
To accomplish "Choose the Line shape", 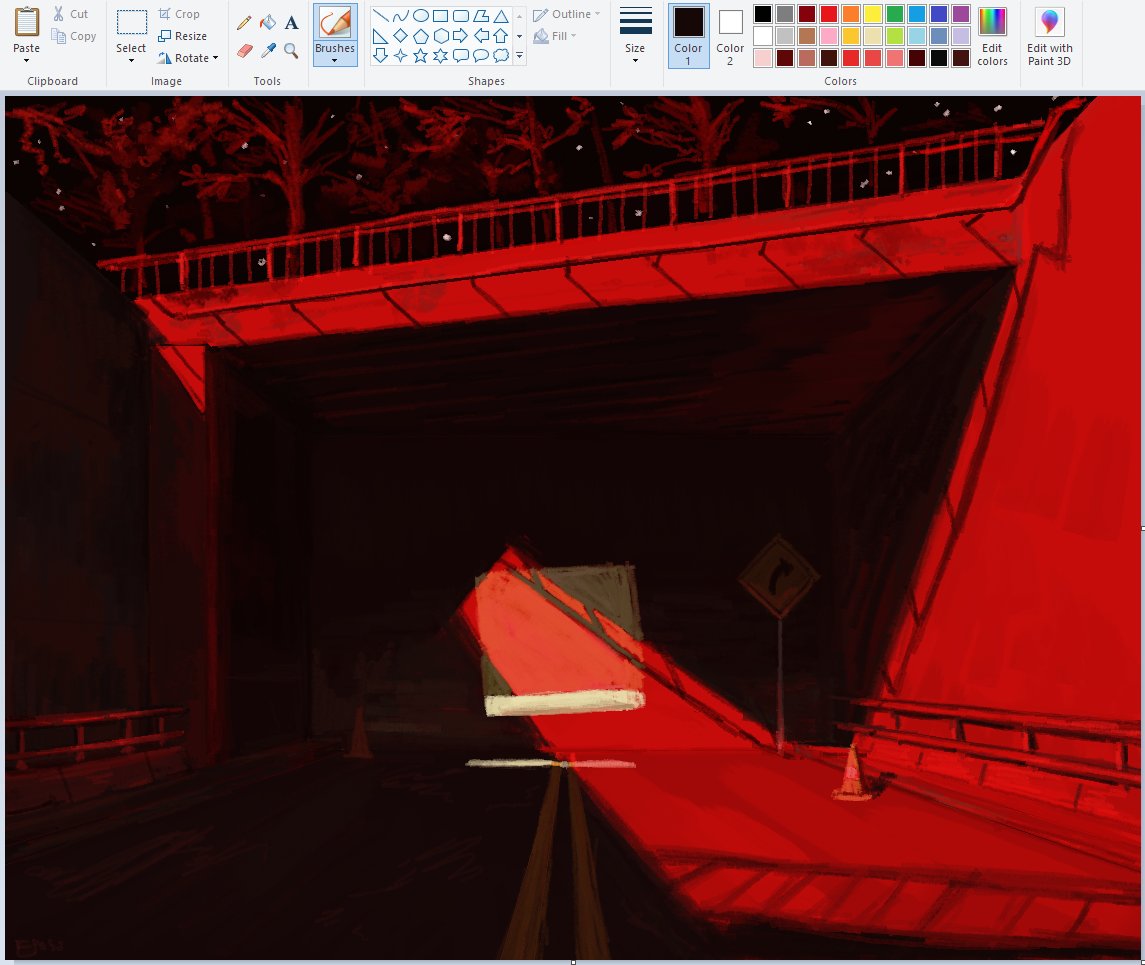I will tap(380, 16).
